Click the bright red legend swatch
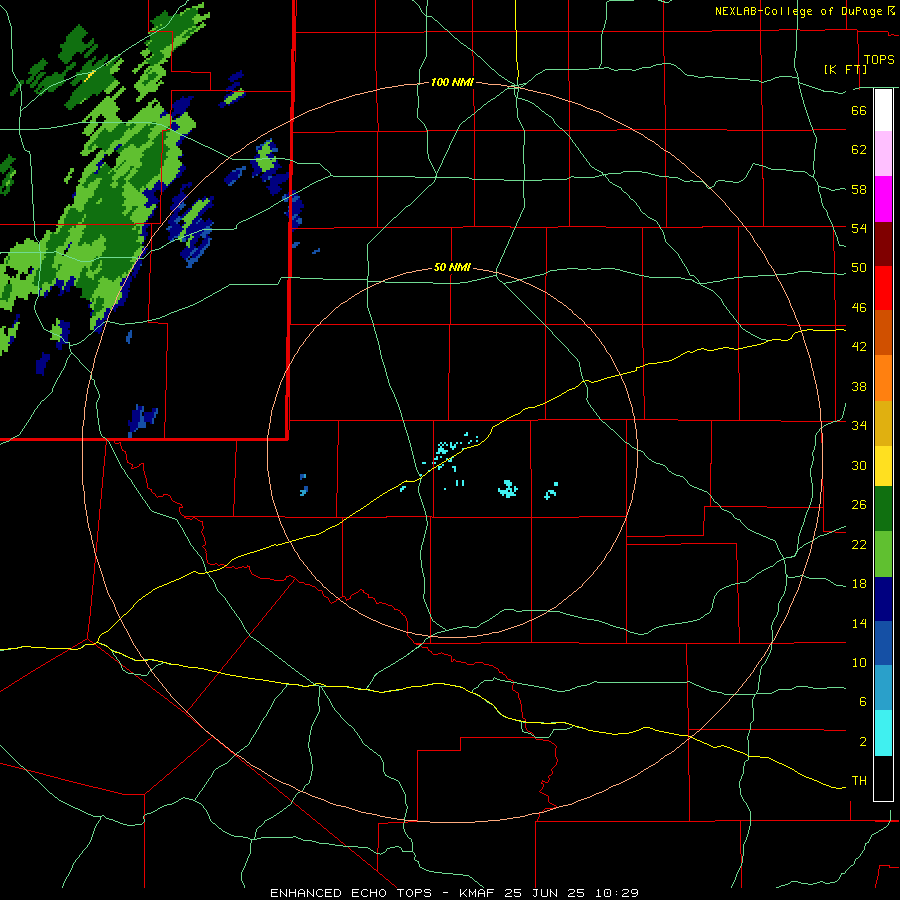The height and width of the screenshot is (900, 900). click(x=883, y=288)
